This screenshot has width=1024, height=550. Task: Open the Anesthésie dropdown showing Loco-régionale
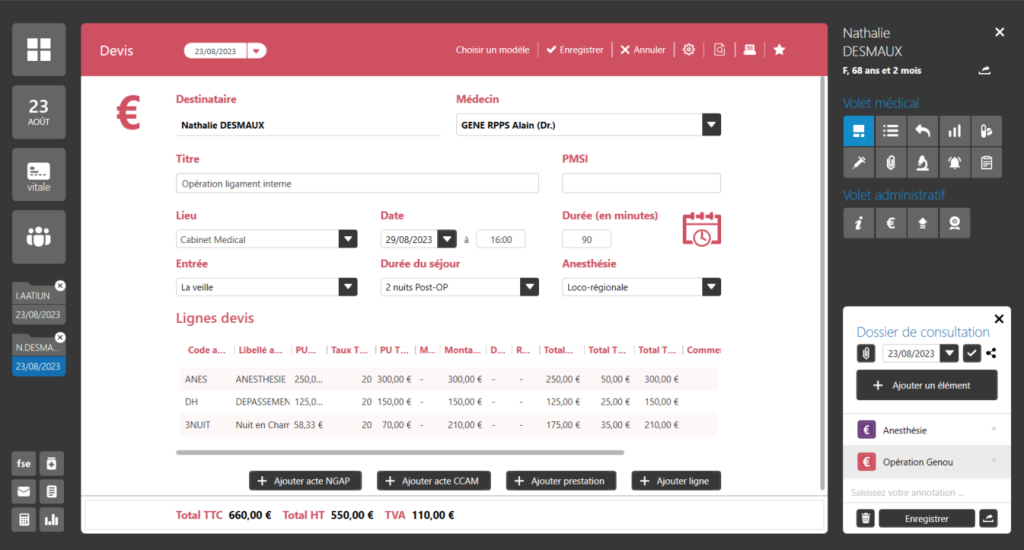point(710,287)
